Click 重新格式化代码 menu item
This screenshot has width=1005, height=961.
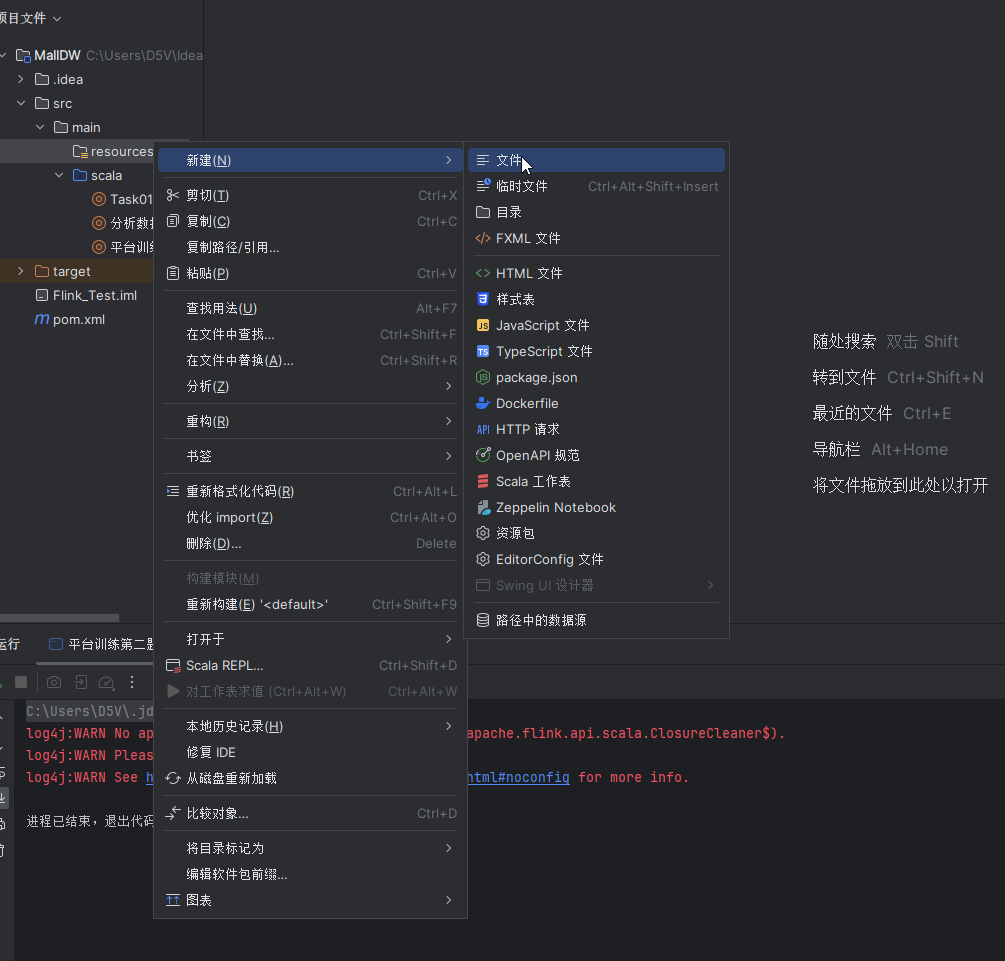pyautogui.click(x=240, y=491)
